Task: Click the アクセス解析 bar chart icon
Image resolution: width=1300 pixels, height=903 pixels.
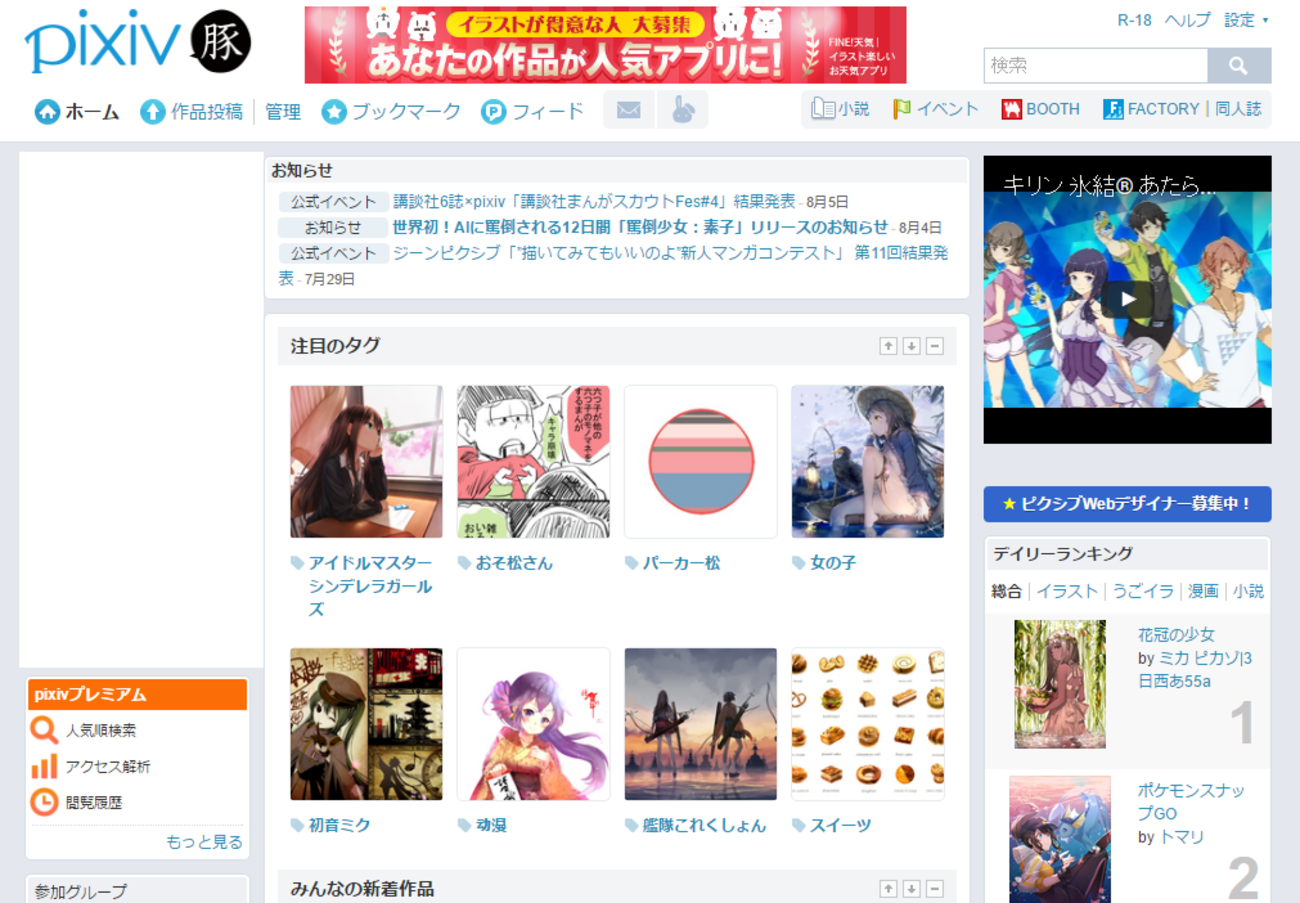Action: (x=44, y=766)
